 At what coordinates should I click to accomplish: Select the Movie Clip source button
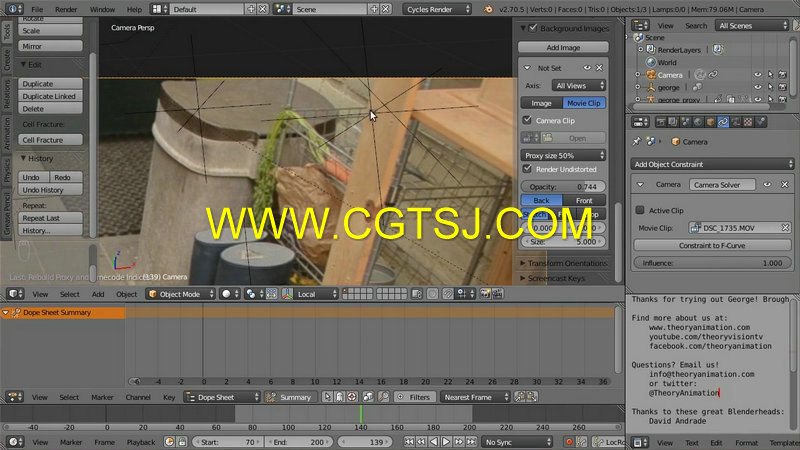point(584,103)
